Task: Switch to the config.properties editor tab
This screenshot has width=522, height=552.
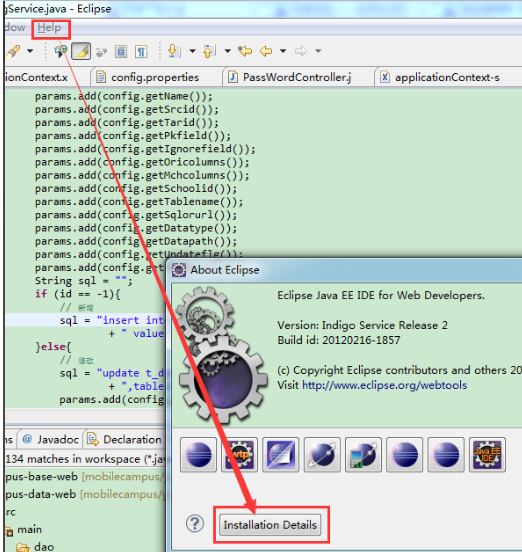Action: pos(155,77)
